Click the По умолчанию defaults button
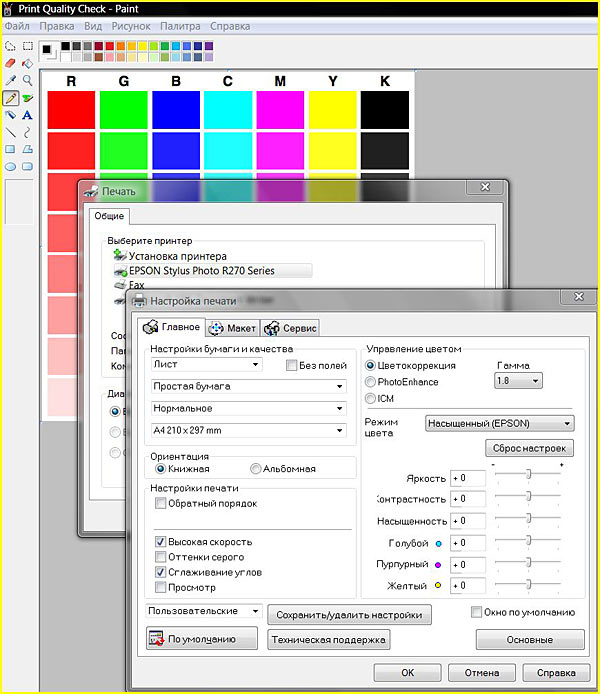The image size is (600, 694). click(202, 639)
